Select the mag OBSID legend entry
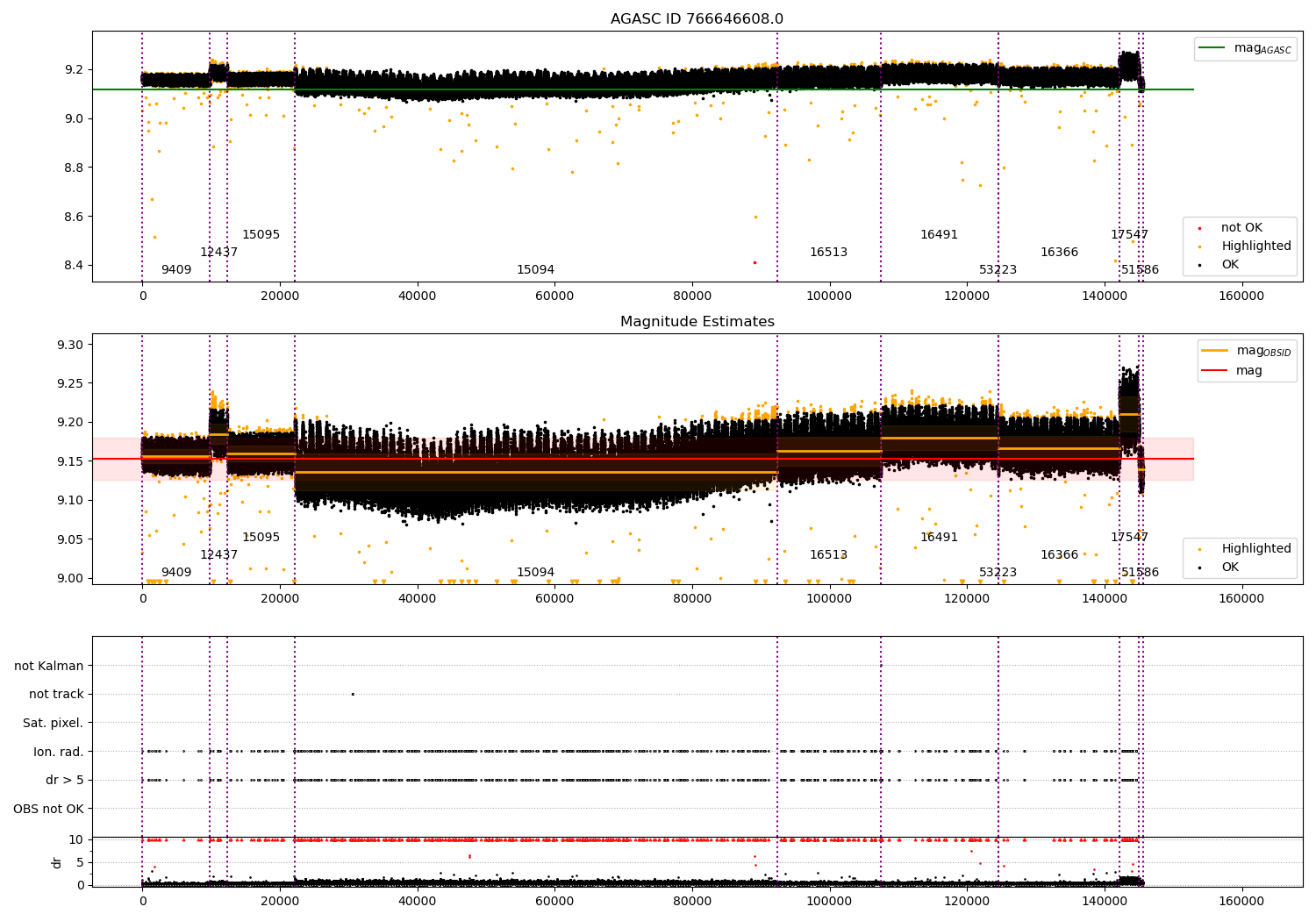Screen dimensions: 1316x921 click(x=1246, y=351)
